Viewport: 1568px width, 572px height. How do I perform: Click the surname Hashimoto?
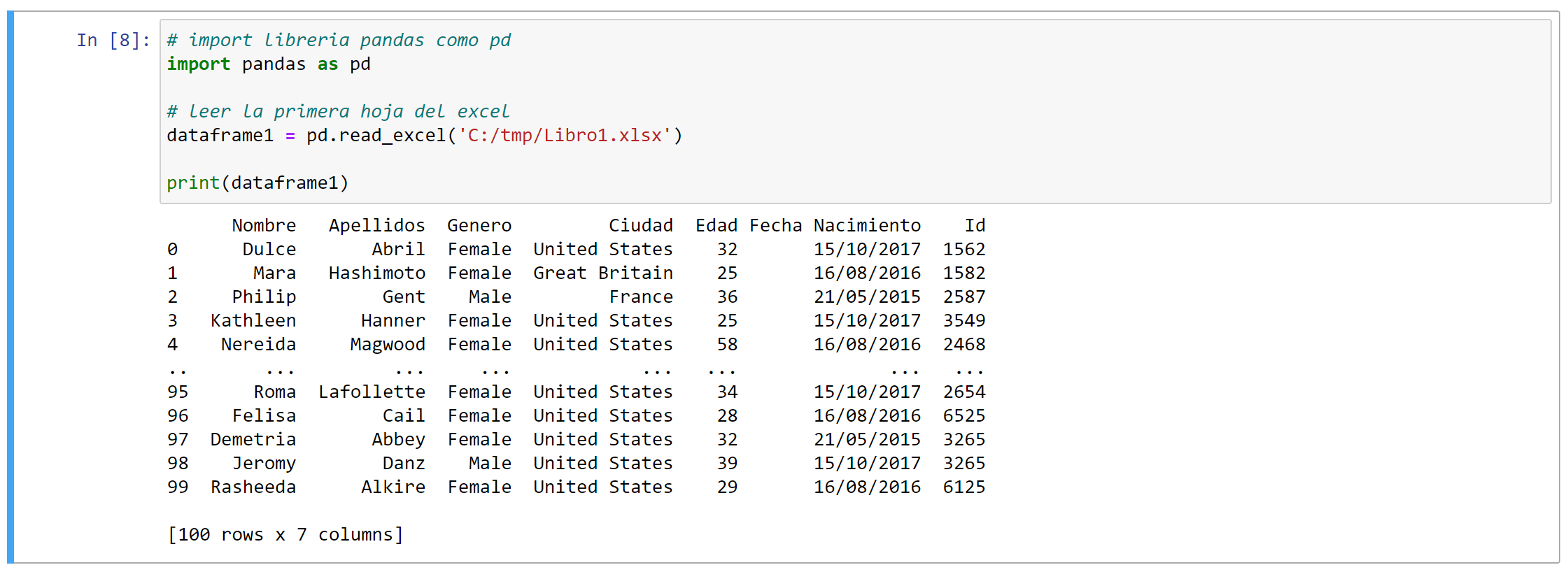pyautogui.click(x=377, y=273)
